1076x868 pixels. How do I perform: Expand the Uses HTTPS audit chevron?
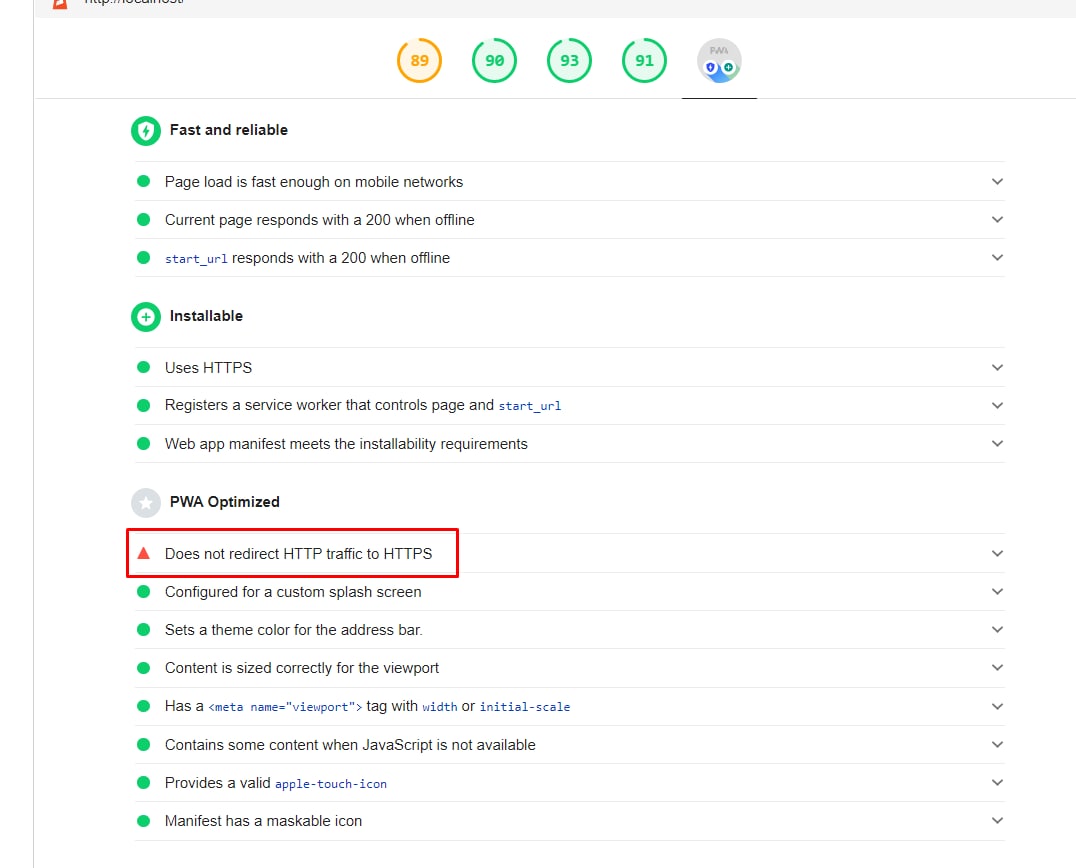pyautogui.click(x=997, y=368)
